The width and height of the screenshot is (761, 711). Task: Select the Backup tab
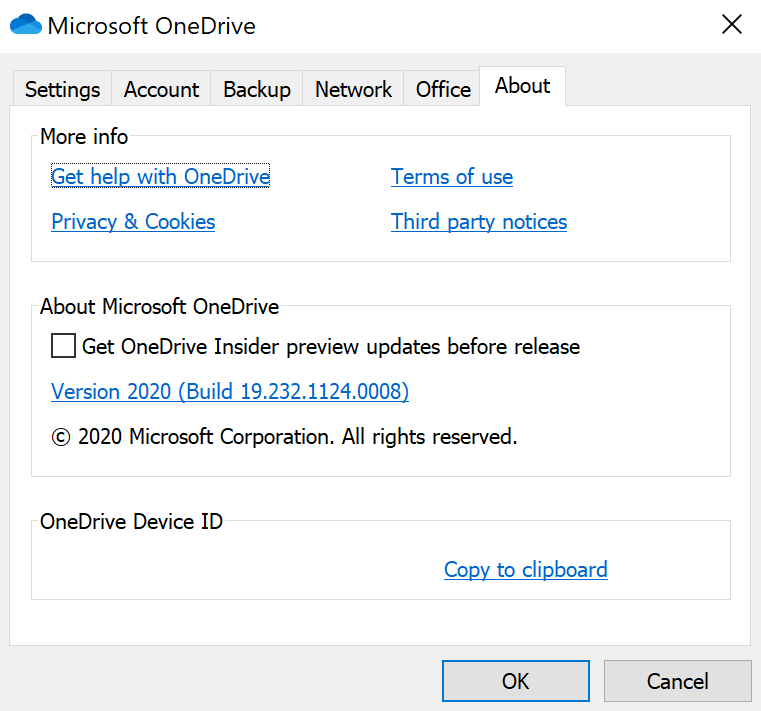coord(257,89)
